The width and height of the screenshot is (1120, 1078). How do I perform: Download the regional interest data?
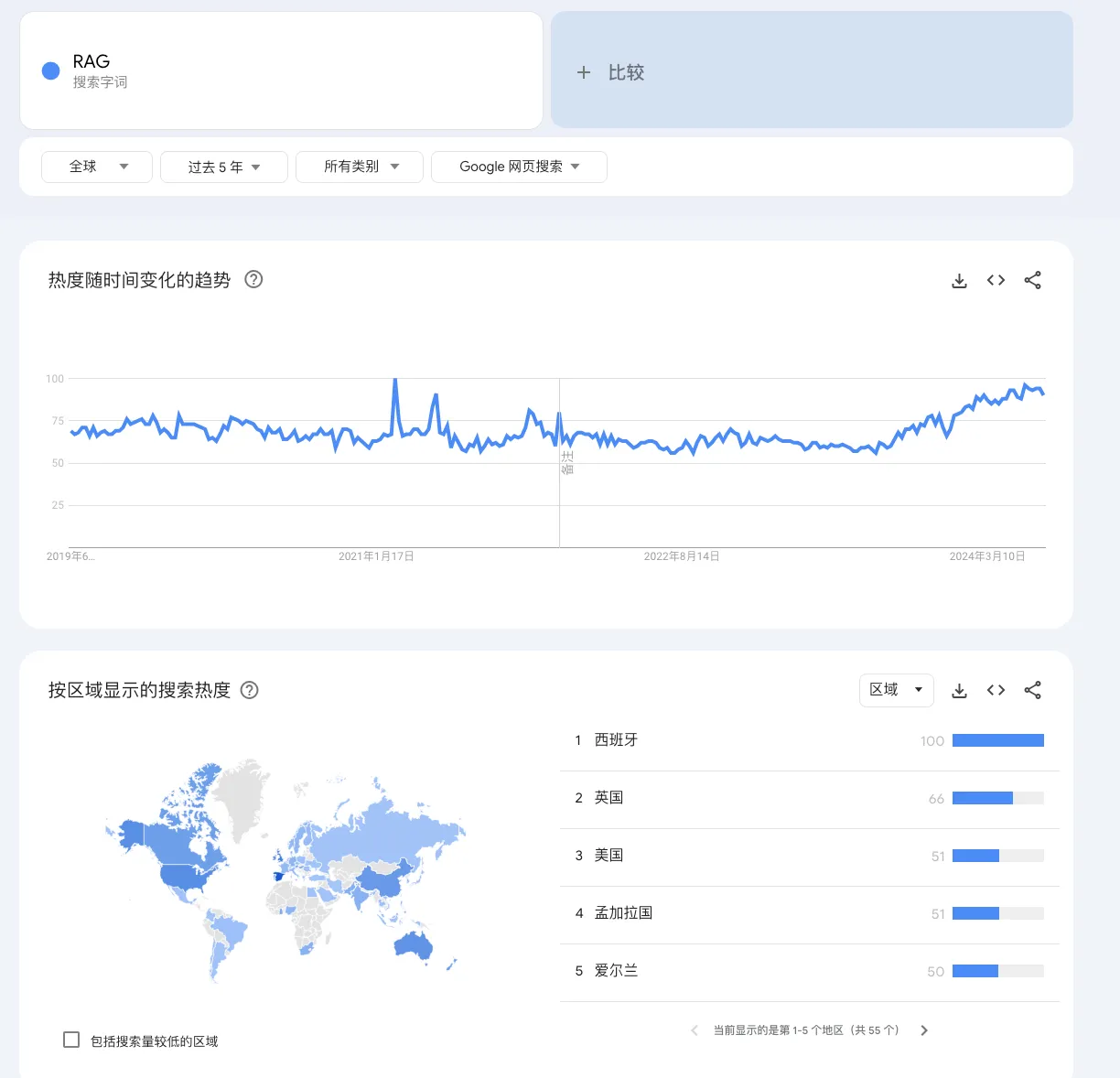959,690
